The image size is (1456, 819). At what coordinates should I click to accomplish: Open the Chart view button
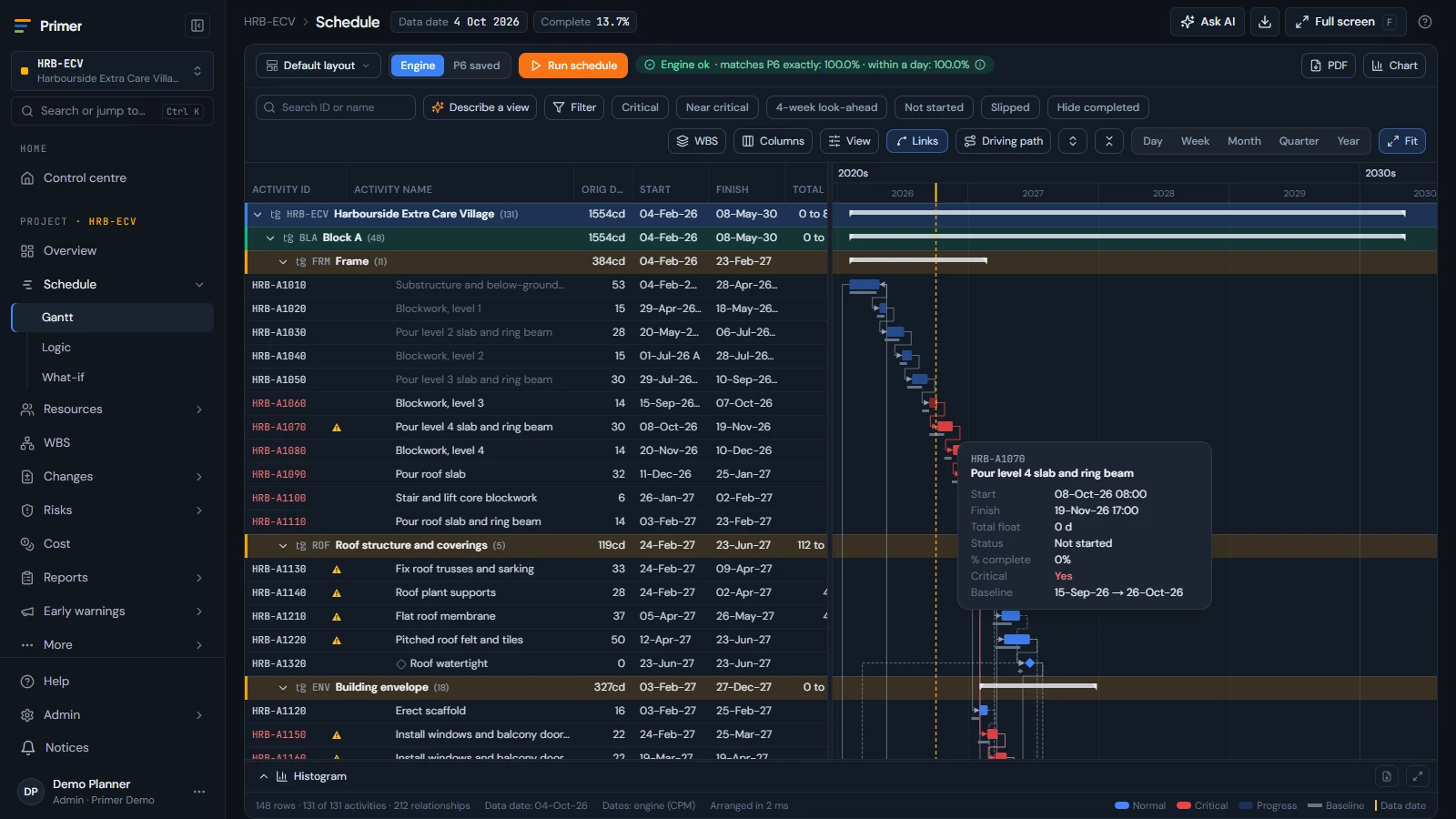point(1394,66)
